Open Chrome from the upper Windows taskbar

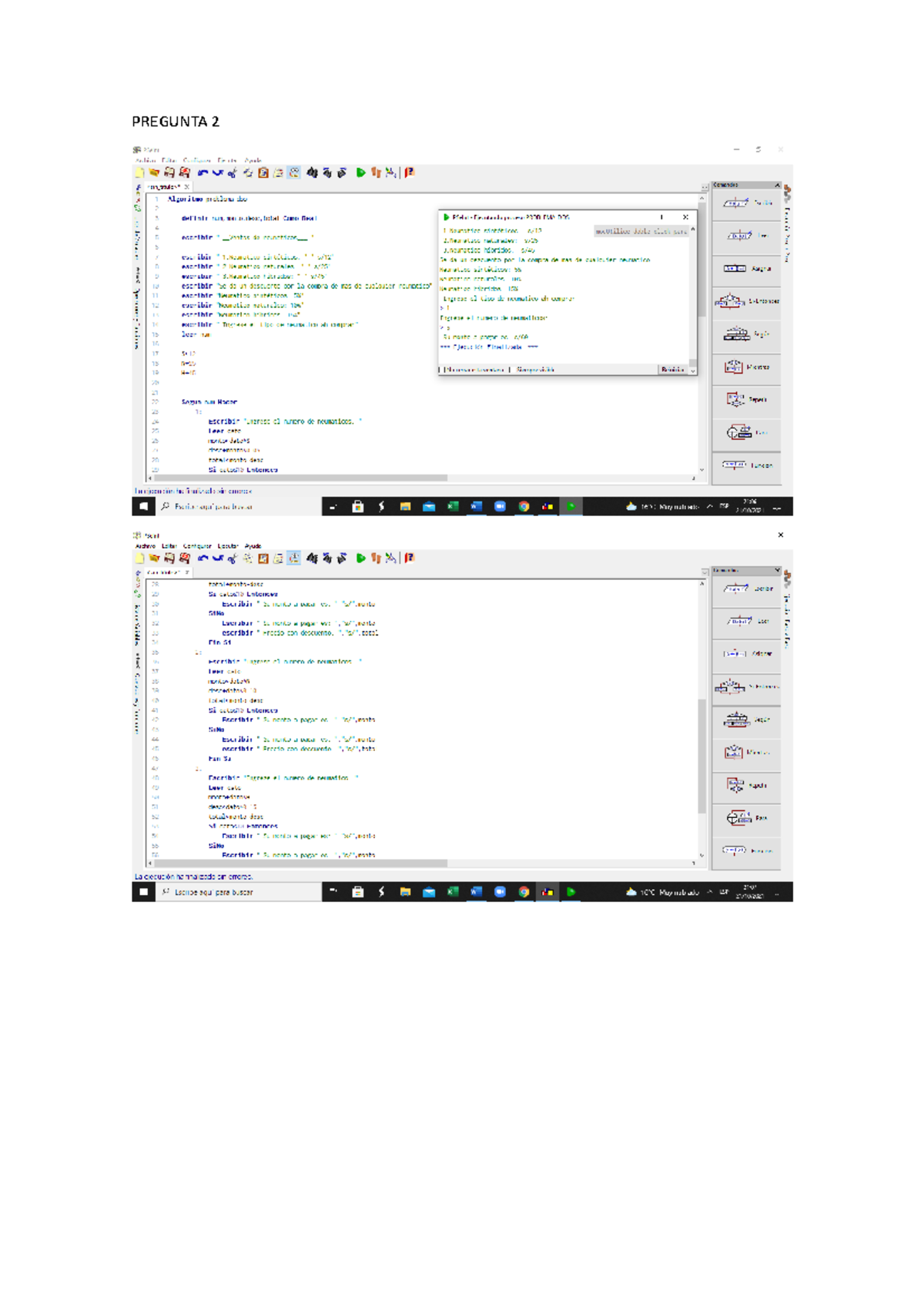(524, 506)
